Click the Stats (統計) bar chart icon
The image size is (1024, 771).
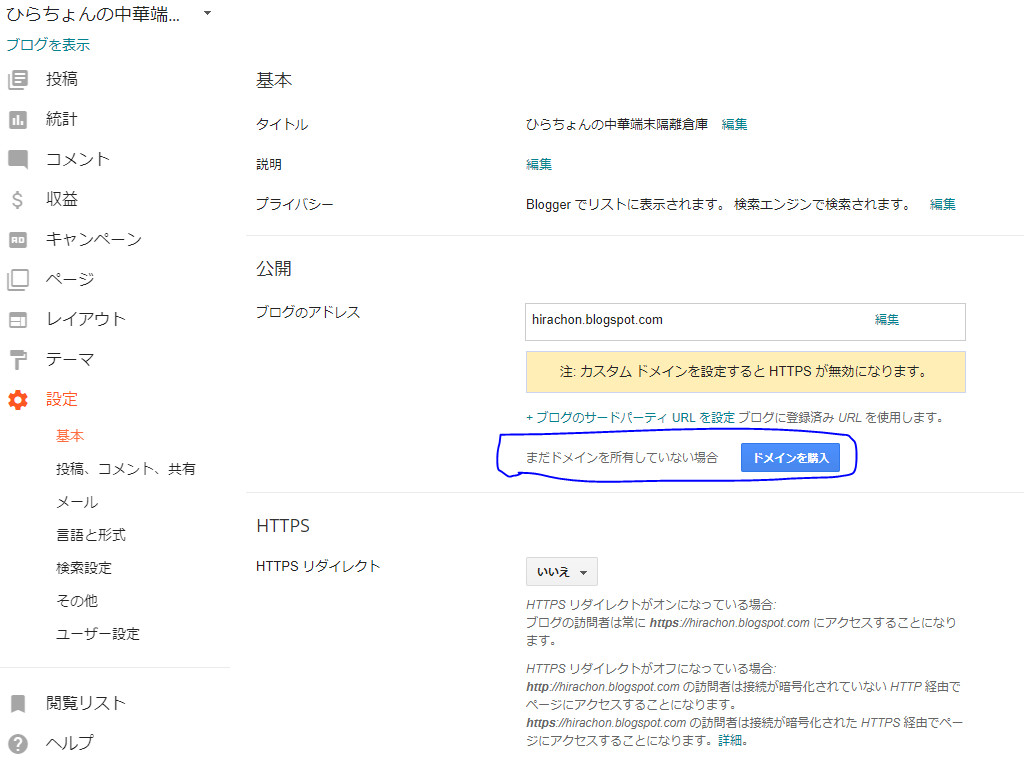pos(18,119)
